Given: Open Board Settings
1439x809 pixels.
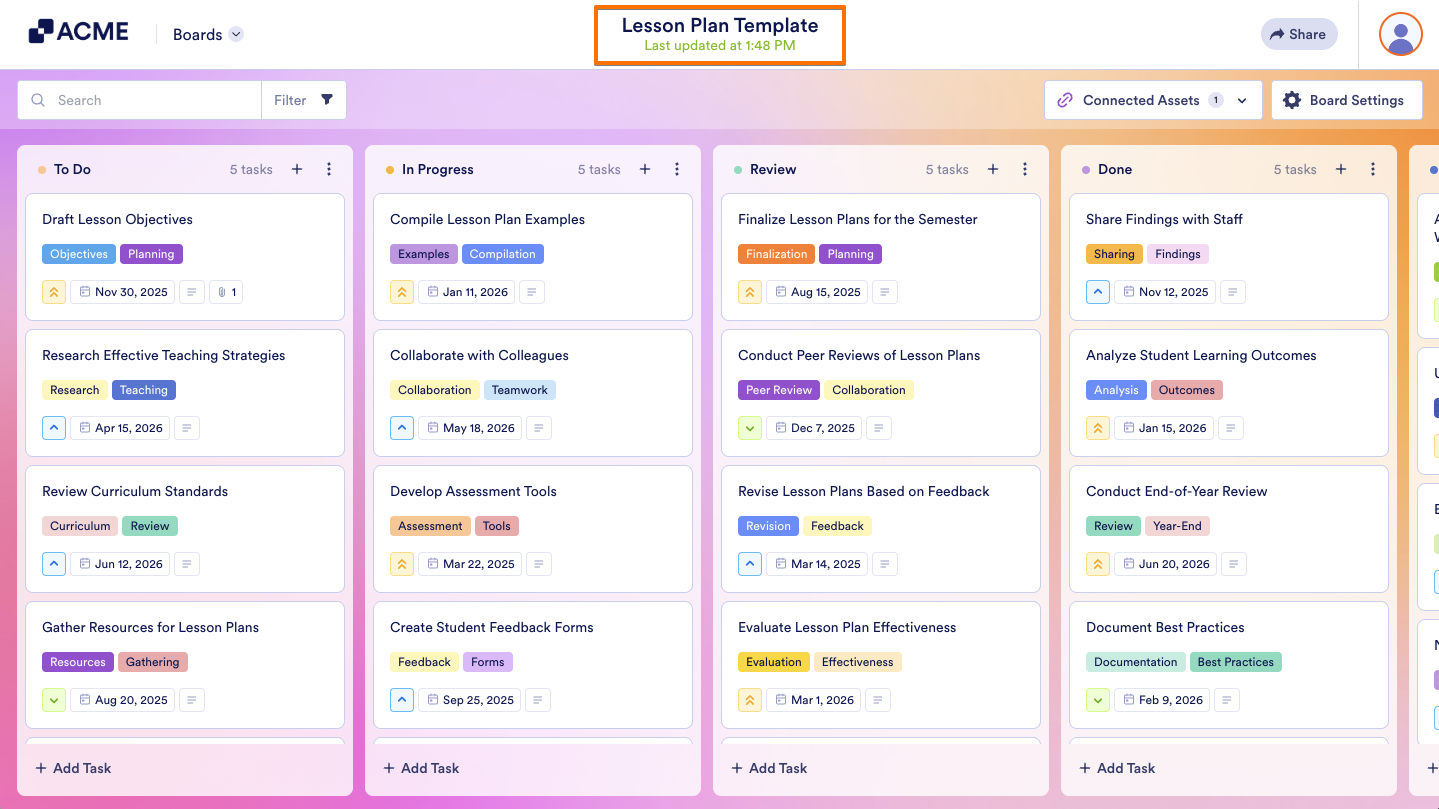Looking at the screenshot, I should coord(1346,100).
